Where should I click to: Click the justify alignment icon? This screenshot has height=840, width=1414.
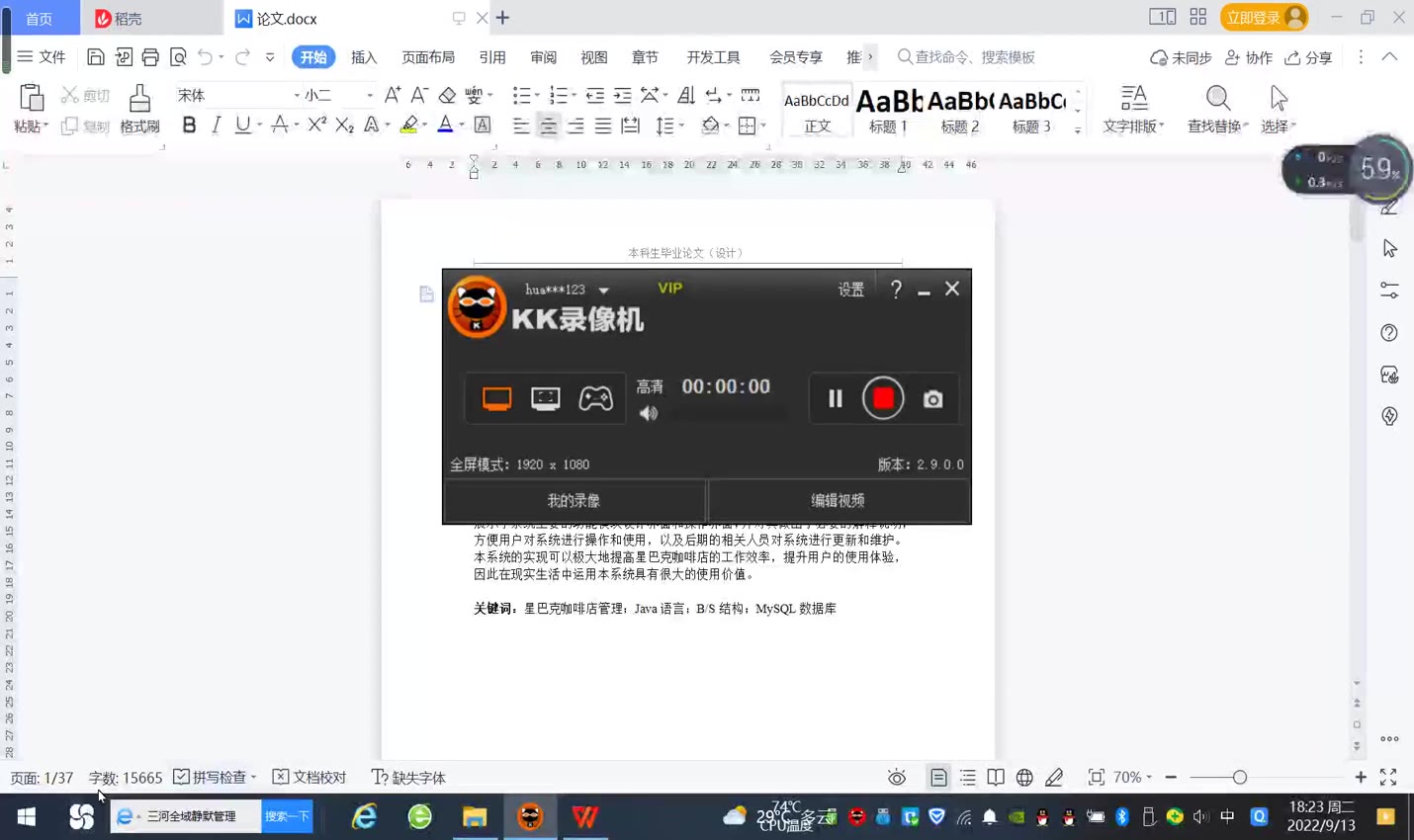pos(602,126)
